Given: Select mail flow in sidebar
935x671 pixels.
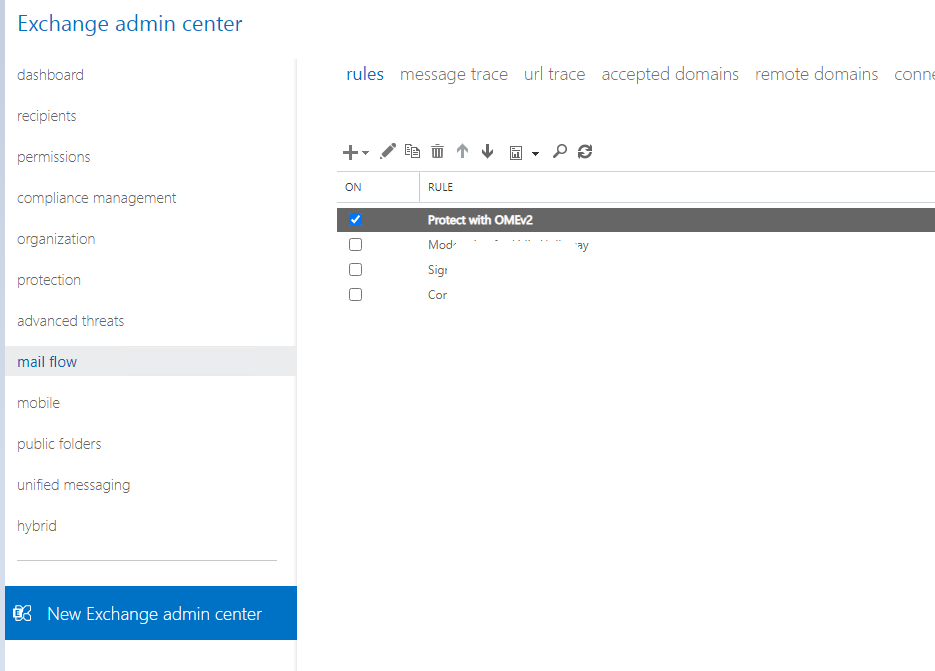Looking at the screenshot, I should 150,361.
